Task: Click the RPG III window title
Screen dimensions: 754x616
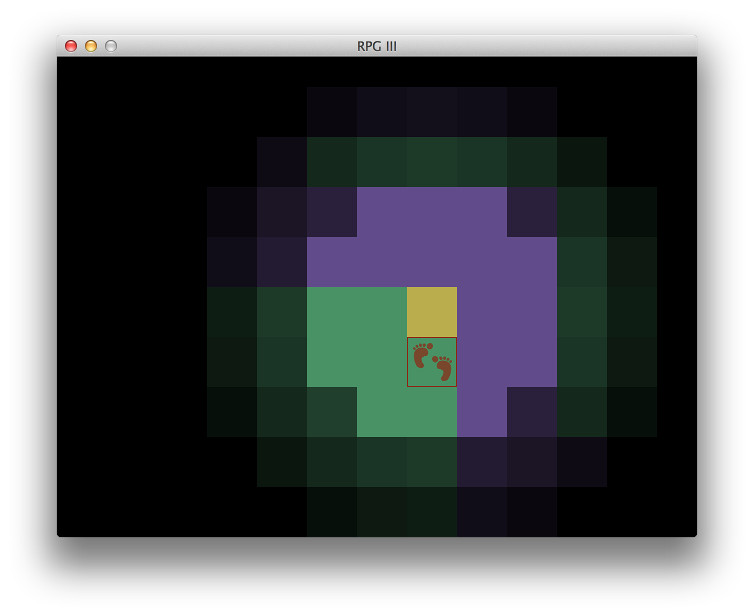Action: click(377, 46)
